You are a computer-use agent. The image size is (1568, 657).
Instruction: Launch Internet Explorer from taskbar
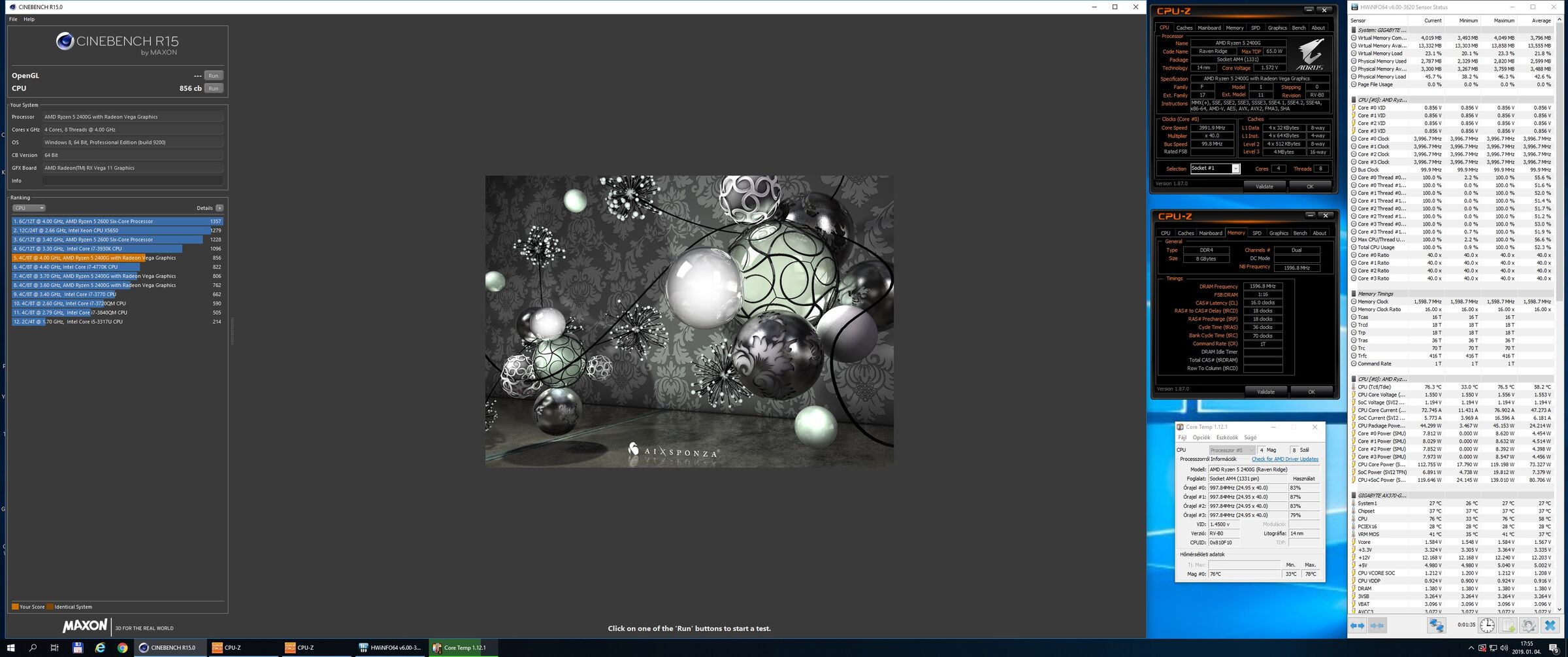pyautogui.click(x=100, y=648)
